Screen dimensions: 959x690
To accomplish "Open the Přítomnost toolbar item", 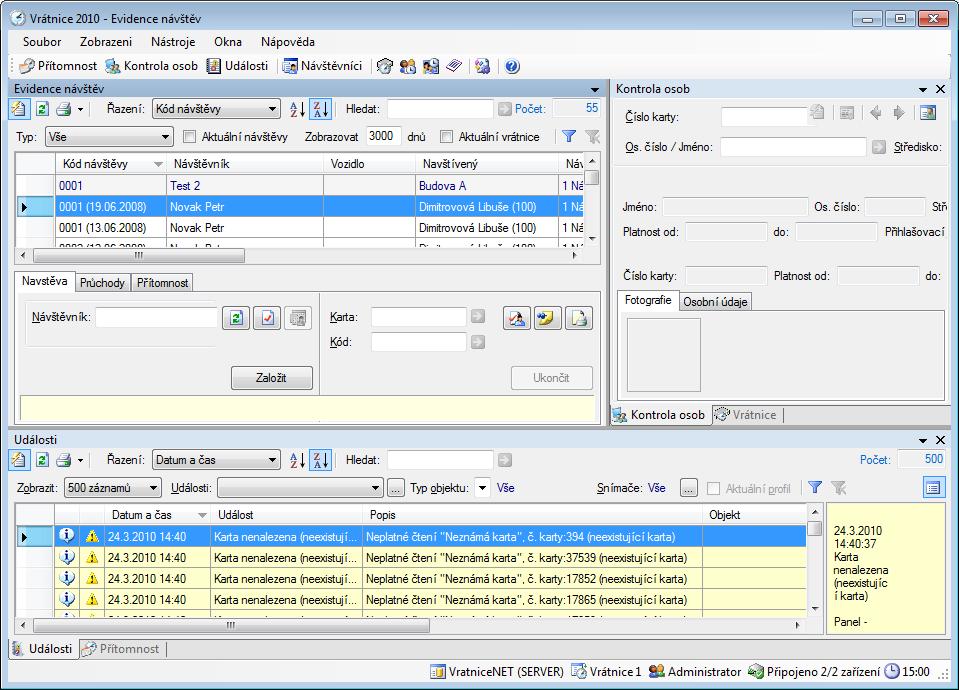I will tap(57, 66).
